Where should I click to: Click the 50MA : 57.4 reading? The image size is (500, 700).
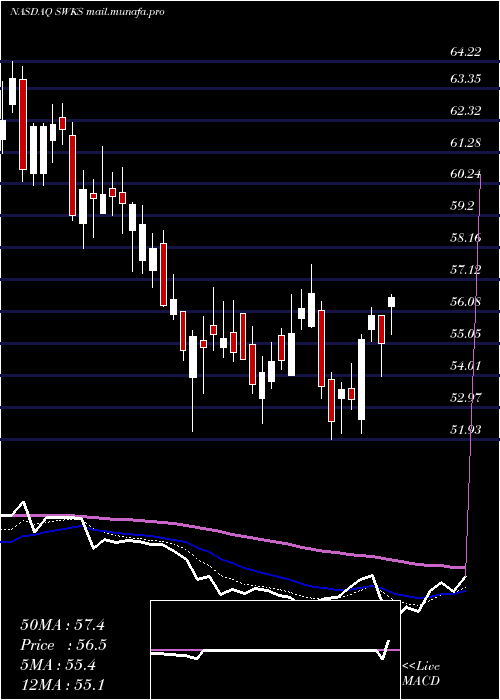click(62, 625)
